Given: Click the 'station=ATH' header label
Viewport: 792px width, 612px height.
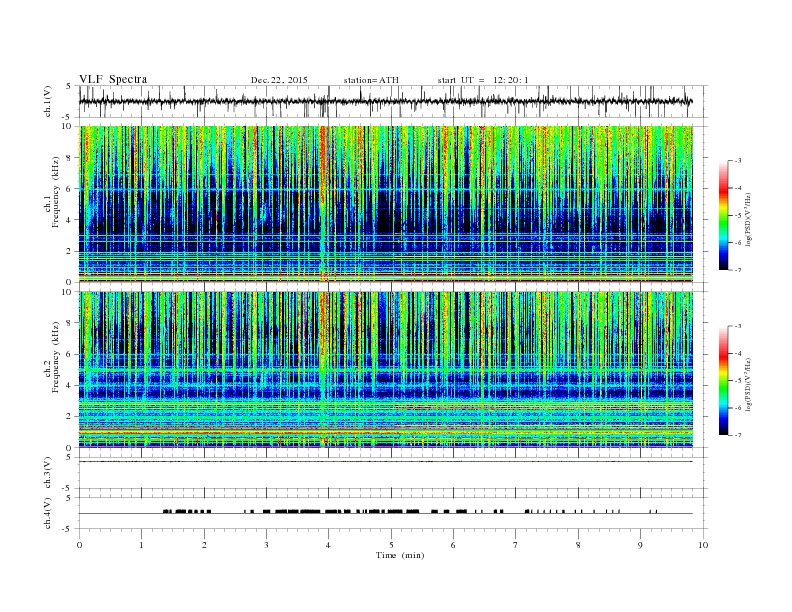Looking at the screenshot, I should (x=371, y=80).
